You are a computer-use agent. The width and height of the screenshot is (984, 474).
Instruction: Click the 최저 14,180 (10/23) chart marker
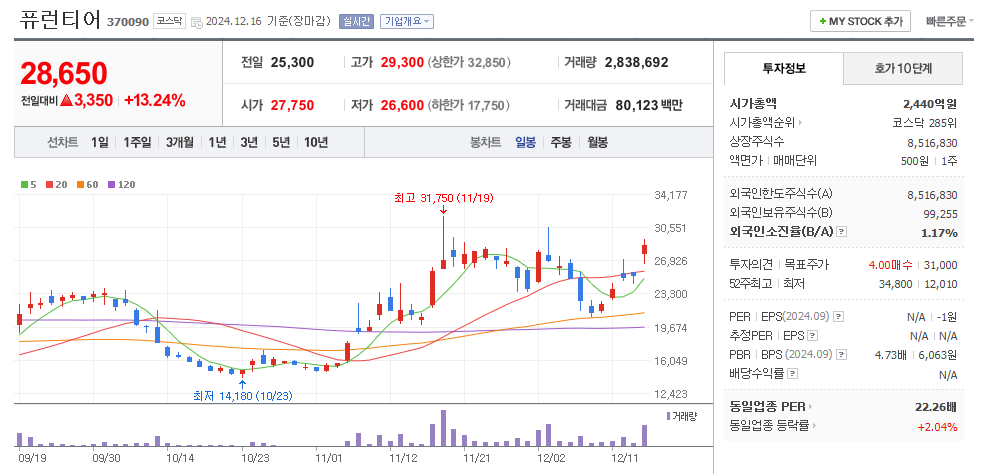[243, 396]
